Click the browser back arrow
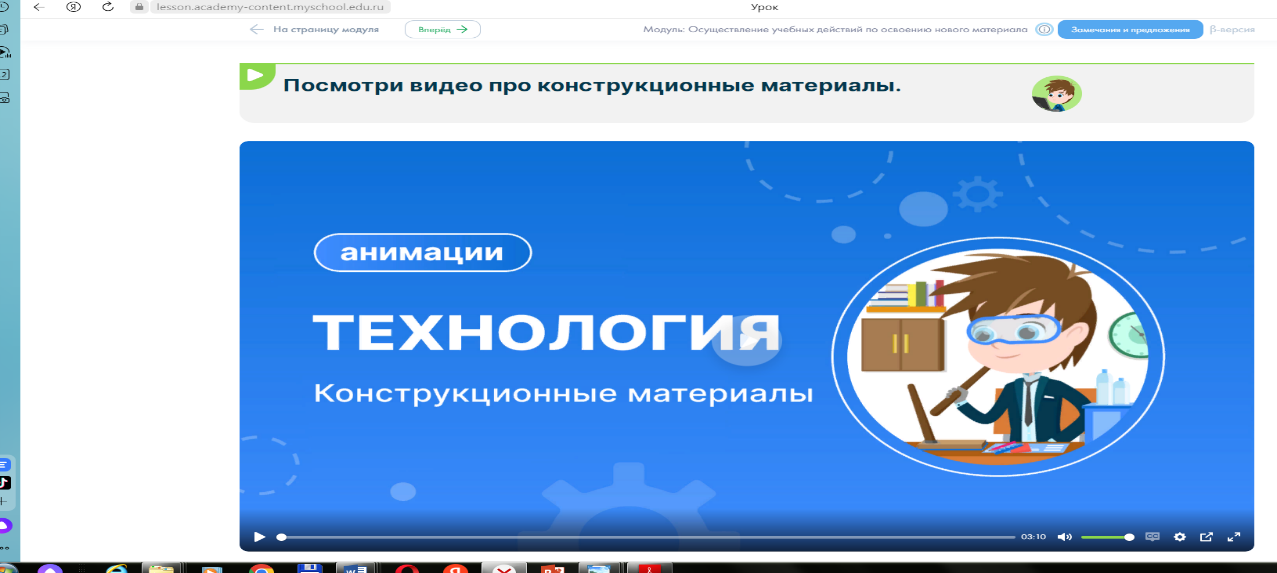1277x573 pixels. [x=39, y=6]
